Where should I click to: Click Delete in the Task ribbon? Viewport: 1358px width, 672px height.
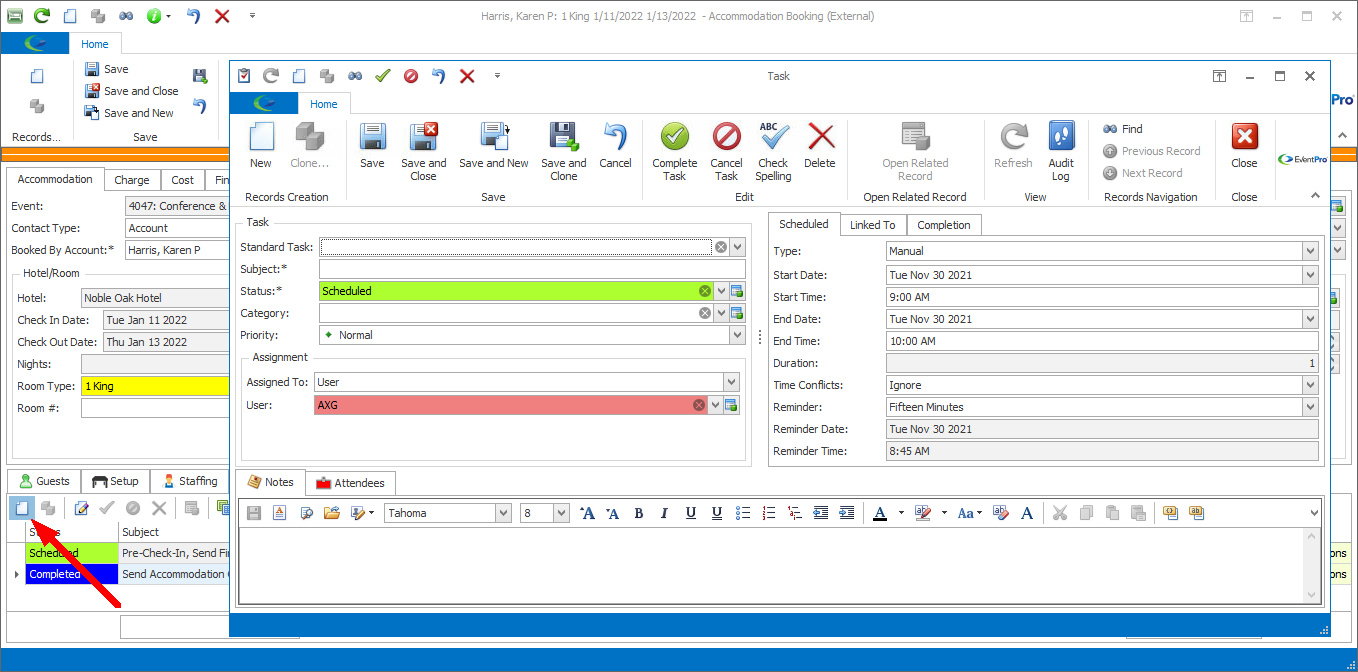click(x=820, y=144)
